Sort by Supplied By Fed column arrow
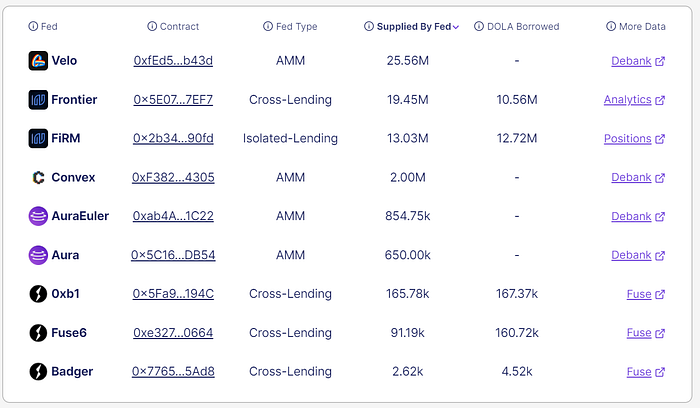Image resolution: width=700 pixels, height=408 pixels. [x=456, y=27]
